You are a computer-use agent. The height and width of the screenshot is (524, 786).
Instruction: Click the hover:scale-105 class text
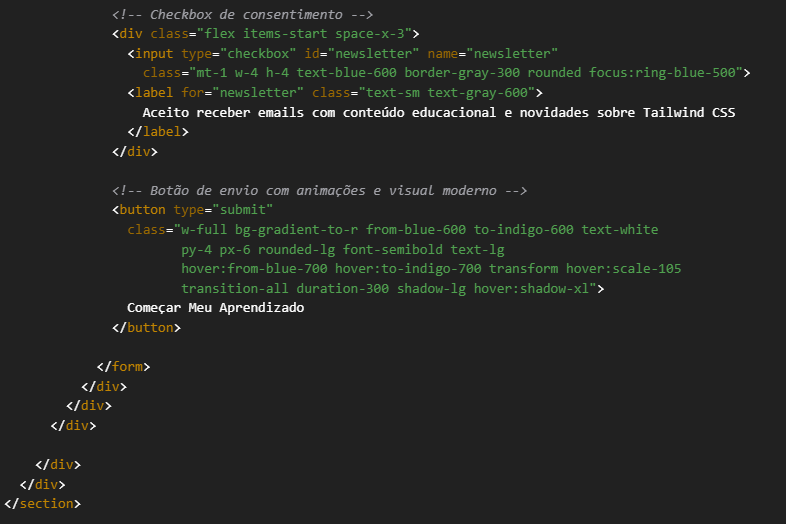pyautogui.click(x=624, y=269)
